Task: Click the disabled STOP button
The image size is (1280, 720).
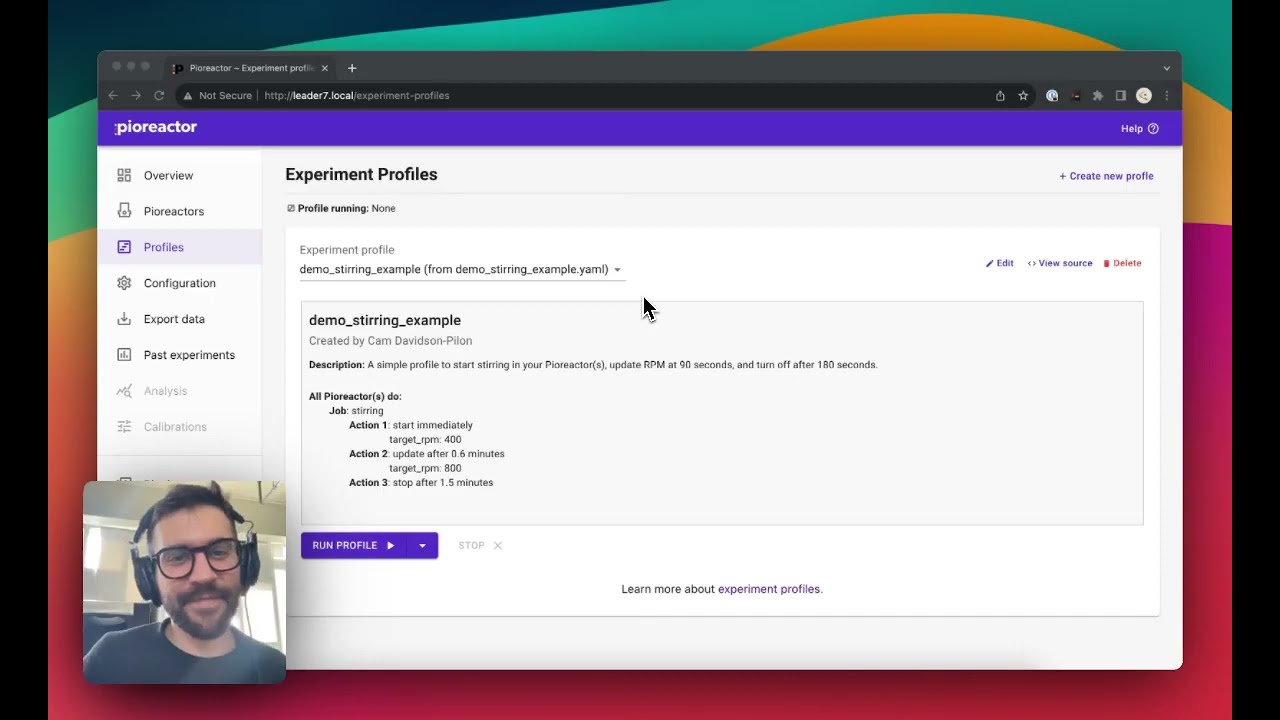Action: pos(480,545)
